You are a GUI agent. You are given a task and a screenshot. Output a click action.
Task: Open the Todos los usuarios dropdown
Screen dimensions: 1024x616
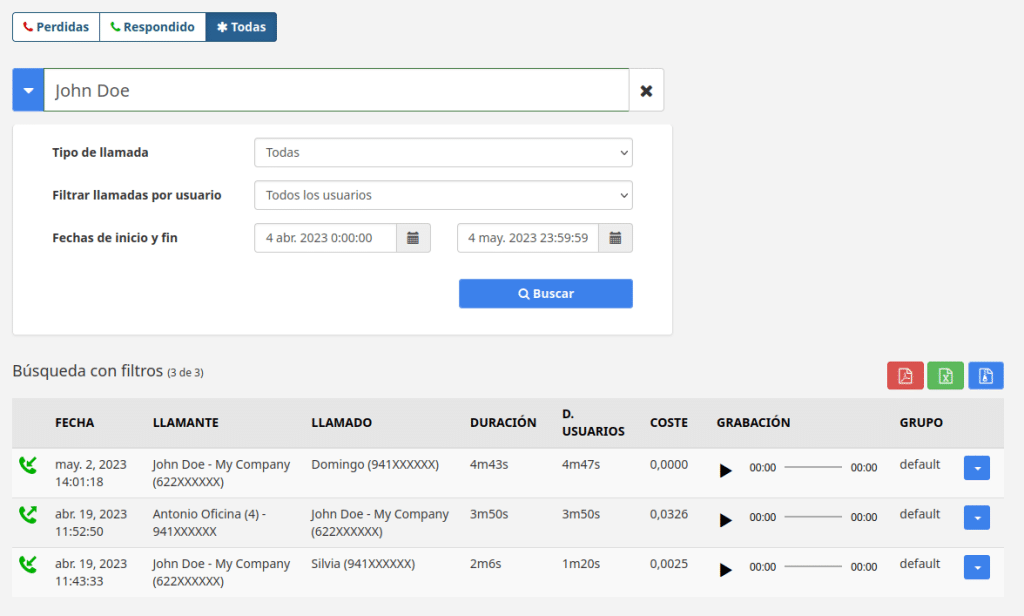coord(443,195)
